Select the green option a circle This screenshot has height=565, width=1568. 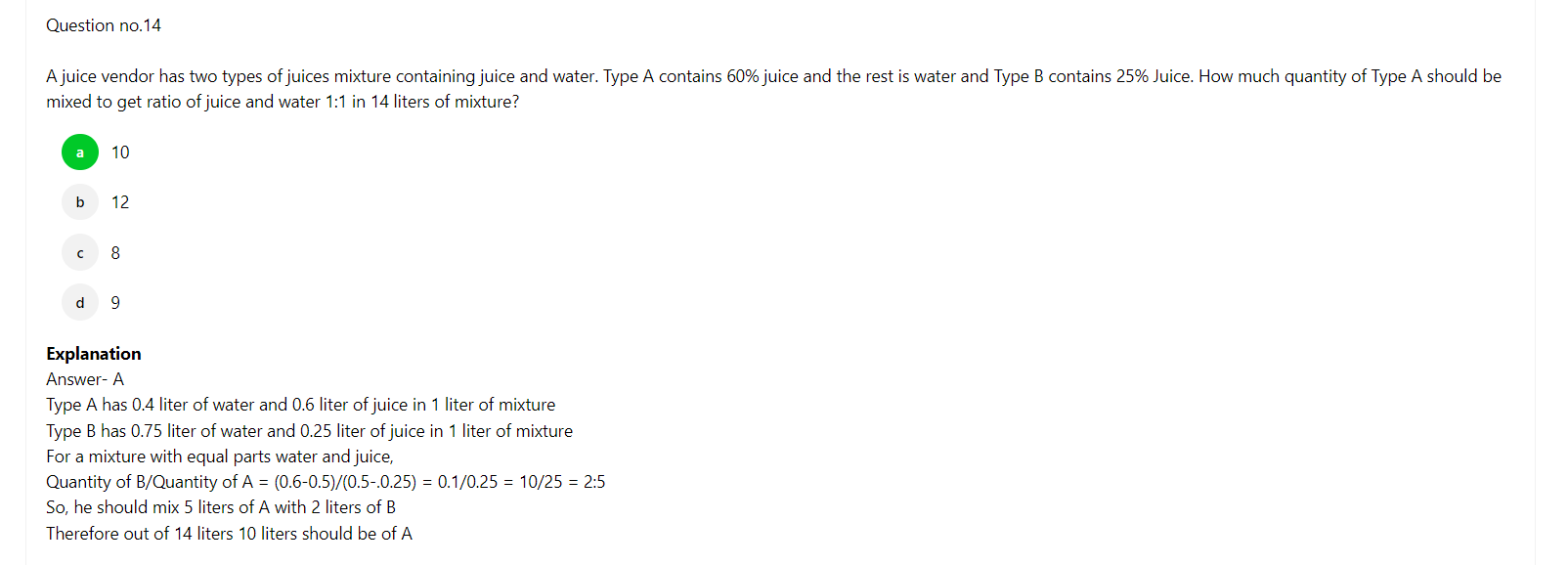point(80,152)
